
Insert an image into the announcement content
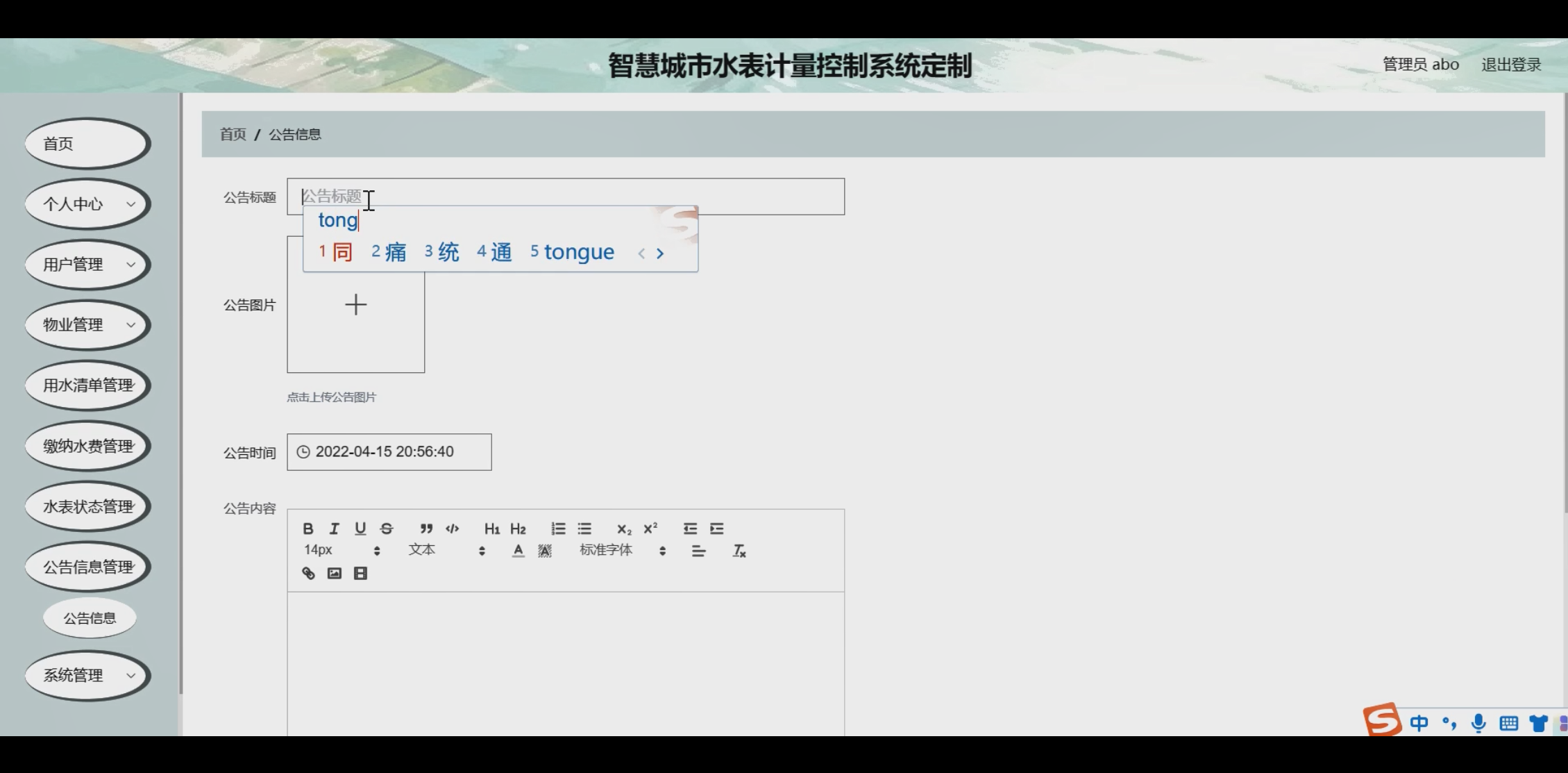pyautogui.click(x=335, y=573)
